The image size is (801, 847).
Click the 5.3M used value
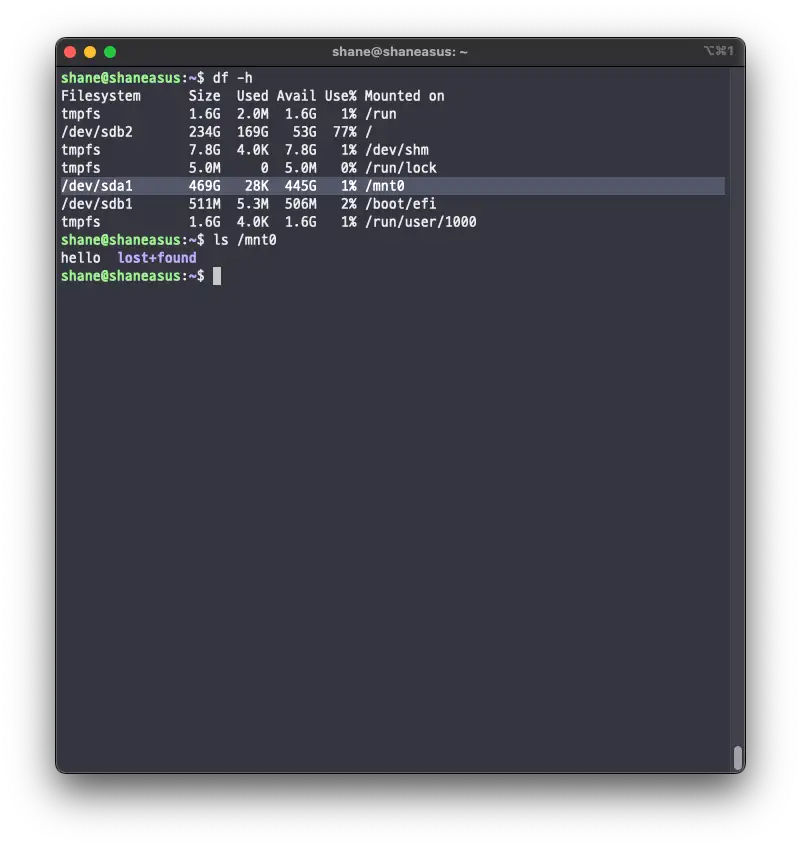pyautogui.click(x=252, y=204)
